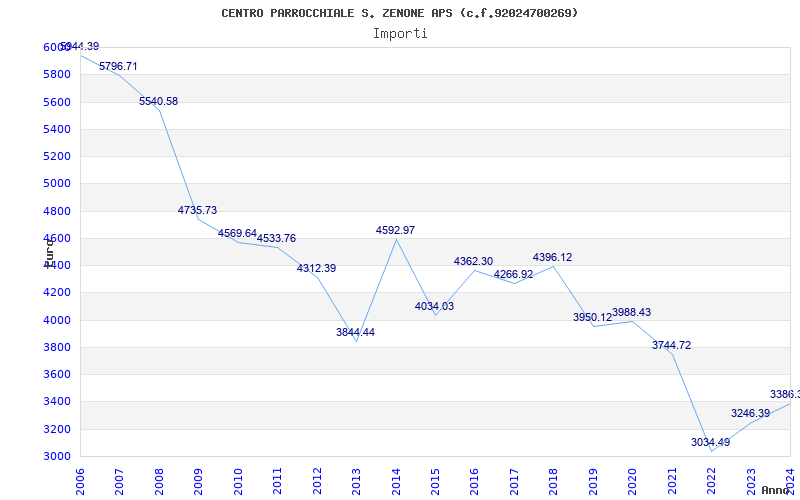Click the y-axis value 3600
The width and height of the screenshot is (800, 500).
[x=57, y=374]
